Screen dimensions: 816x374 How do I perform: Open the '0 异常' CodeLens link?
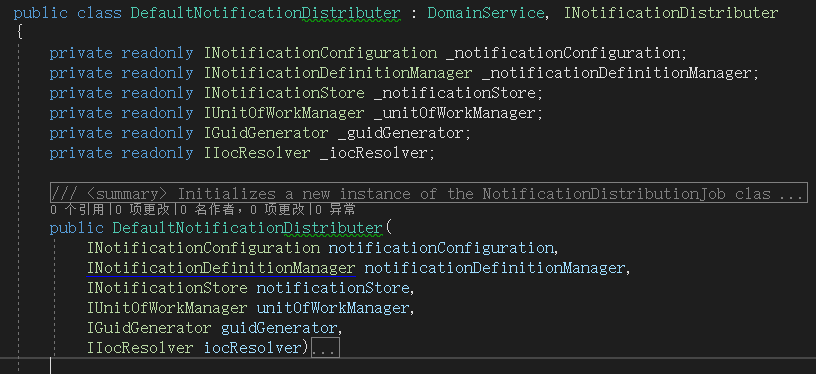(x=336, y=210)
